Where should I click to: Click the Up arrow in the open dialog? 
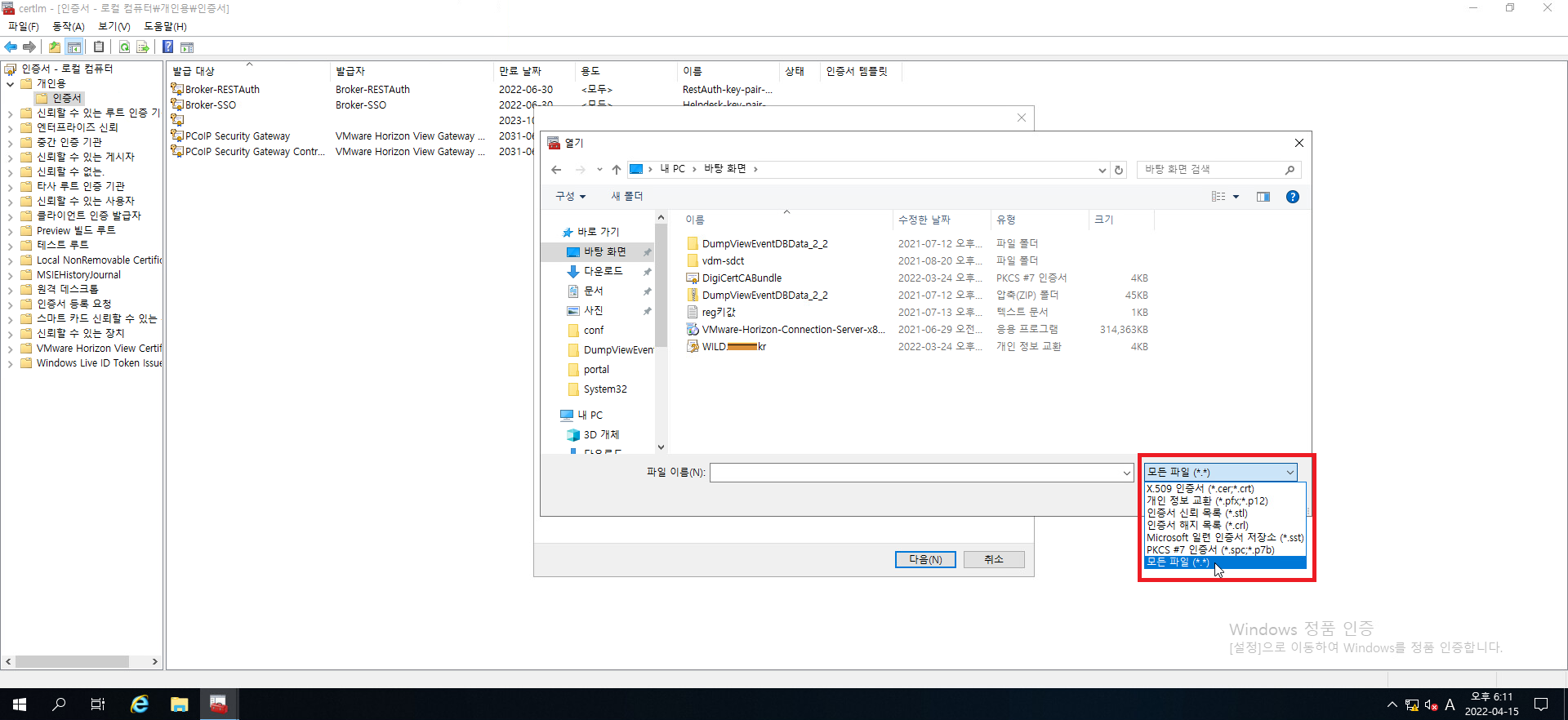point(617,170)
